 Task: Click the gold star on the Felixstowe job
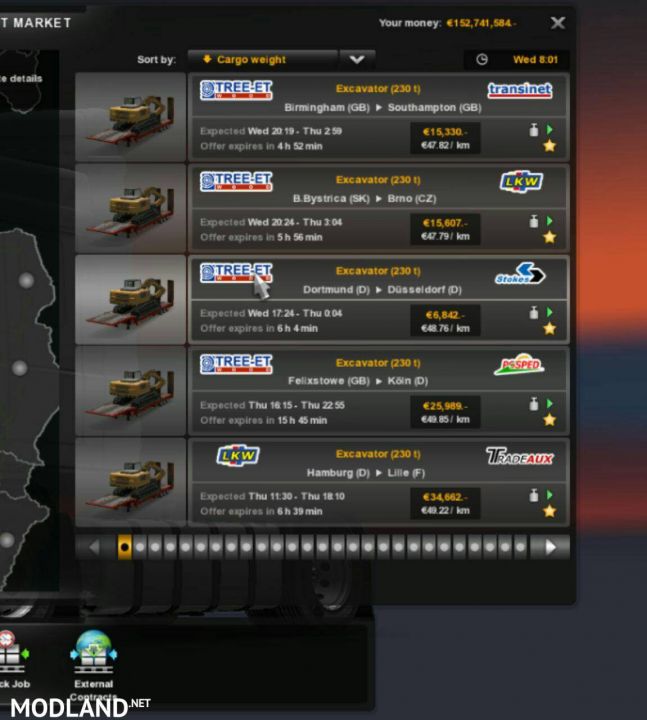(550, 419)
